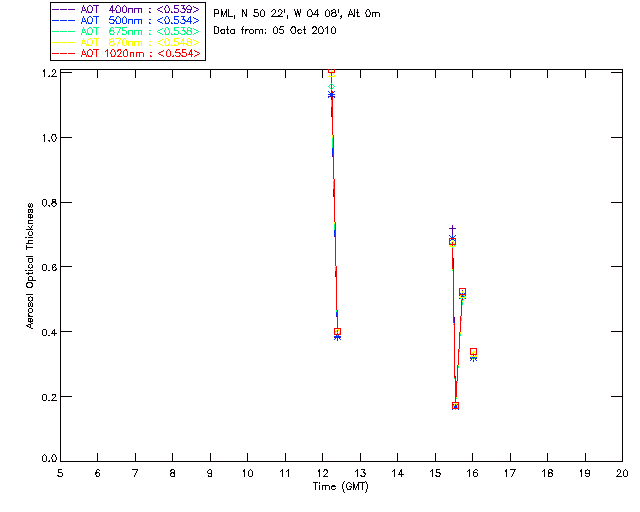This screenshot has width=640, height=512.
Task: Click the red square data point near 0.4 at 12.4h
Action: coord(337,332)
